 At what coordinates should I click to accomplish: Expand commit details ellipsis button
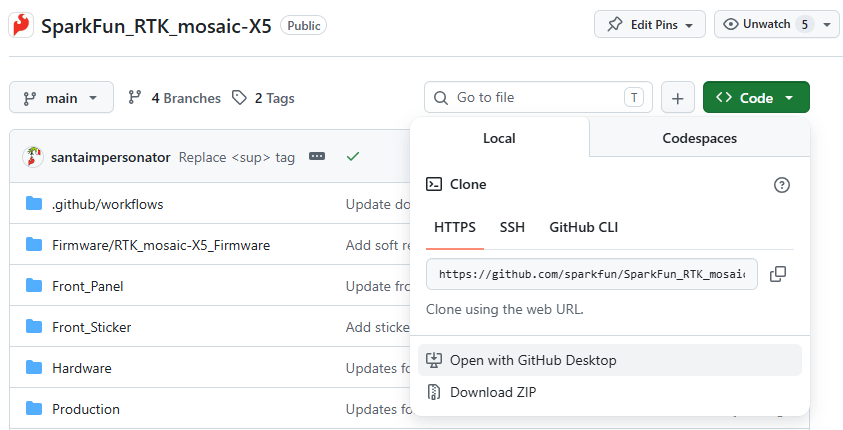point(317,156)
